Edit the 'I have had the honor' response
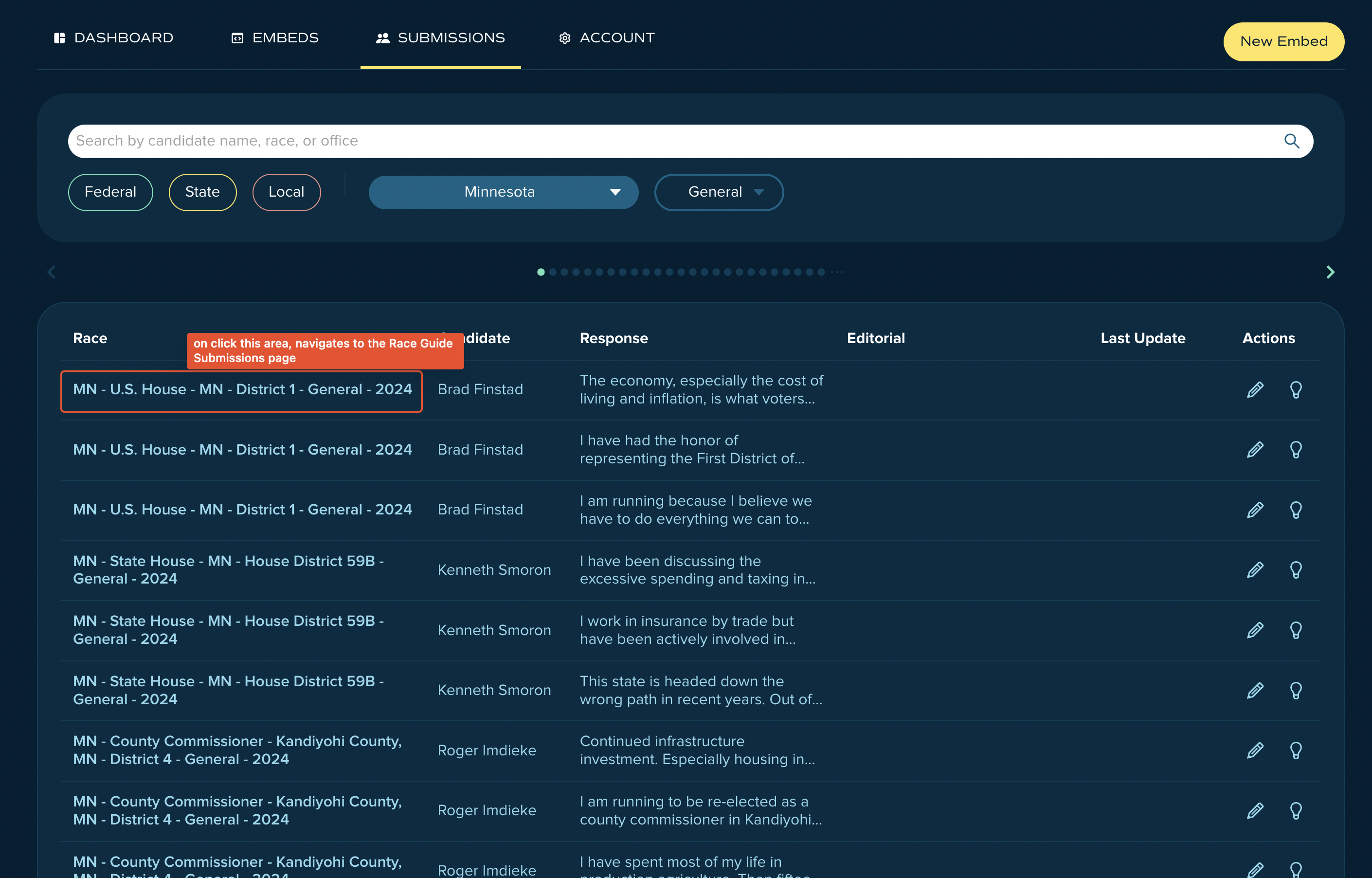This screenshot has height=878, width=1372. 1255,450
